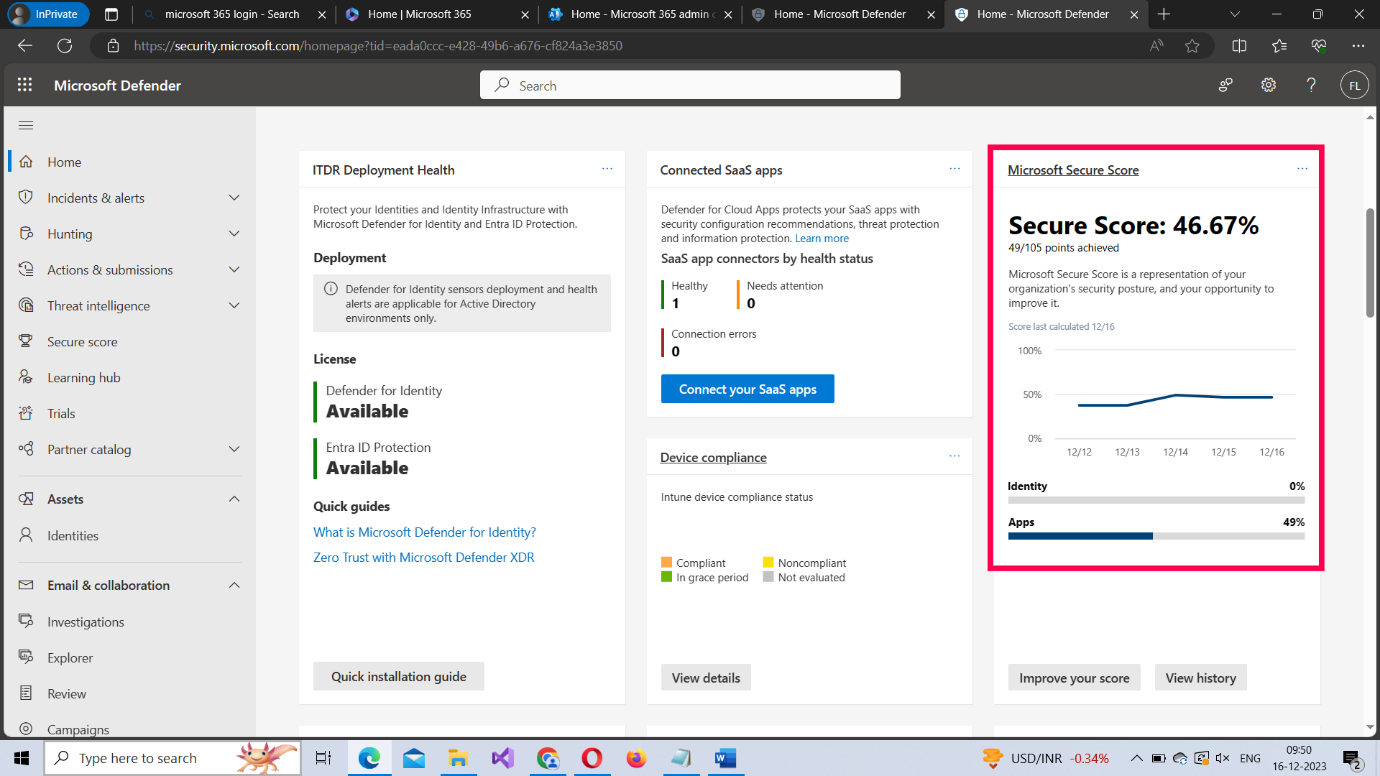Click the Review icon in the sidebar
Image resolution: width=1380 pixels, height=776 pixels.
[26, 693]
